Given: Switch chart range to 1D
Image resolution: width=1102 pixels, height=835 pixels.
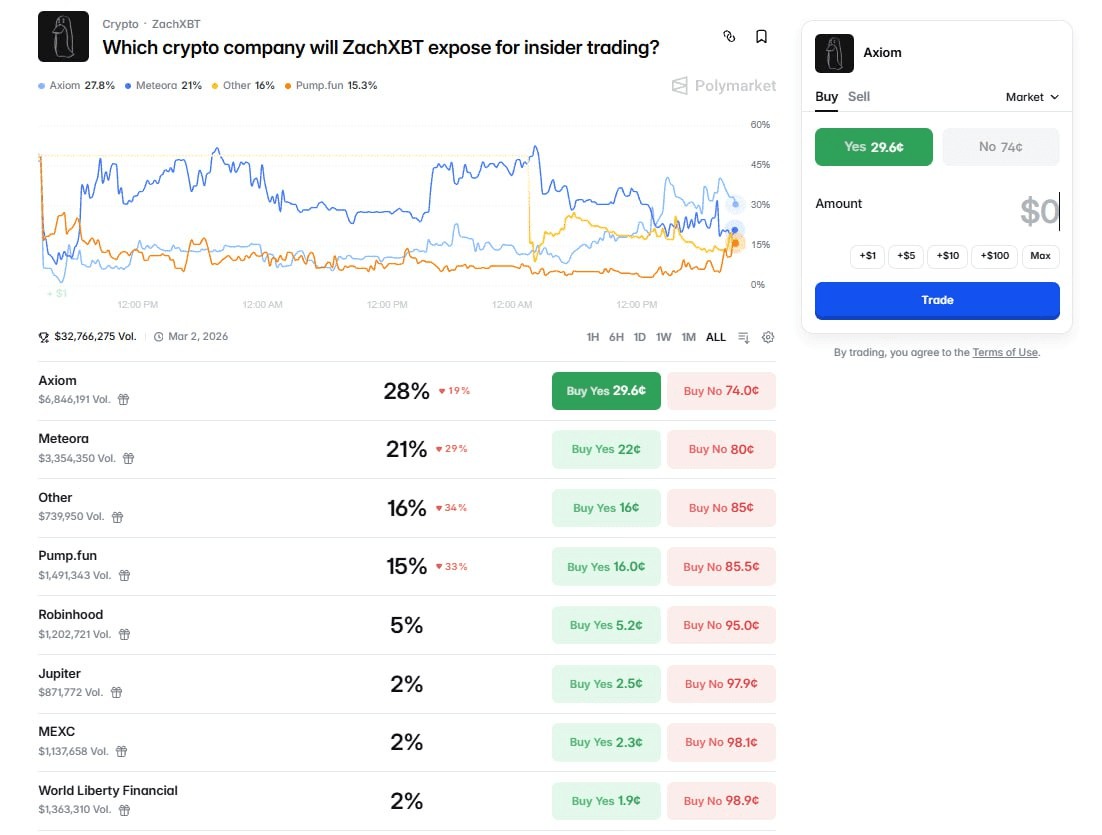Looking at the screenshot, I should point(640,337).
